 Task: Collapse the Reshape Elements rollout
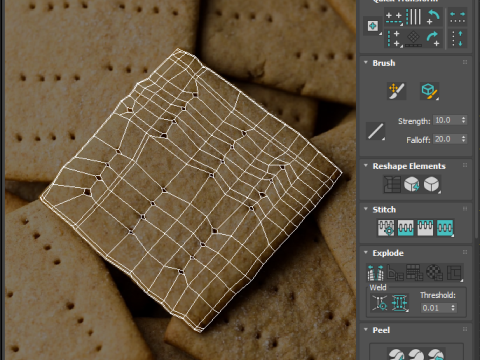click(x=366, y=166)
